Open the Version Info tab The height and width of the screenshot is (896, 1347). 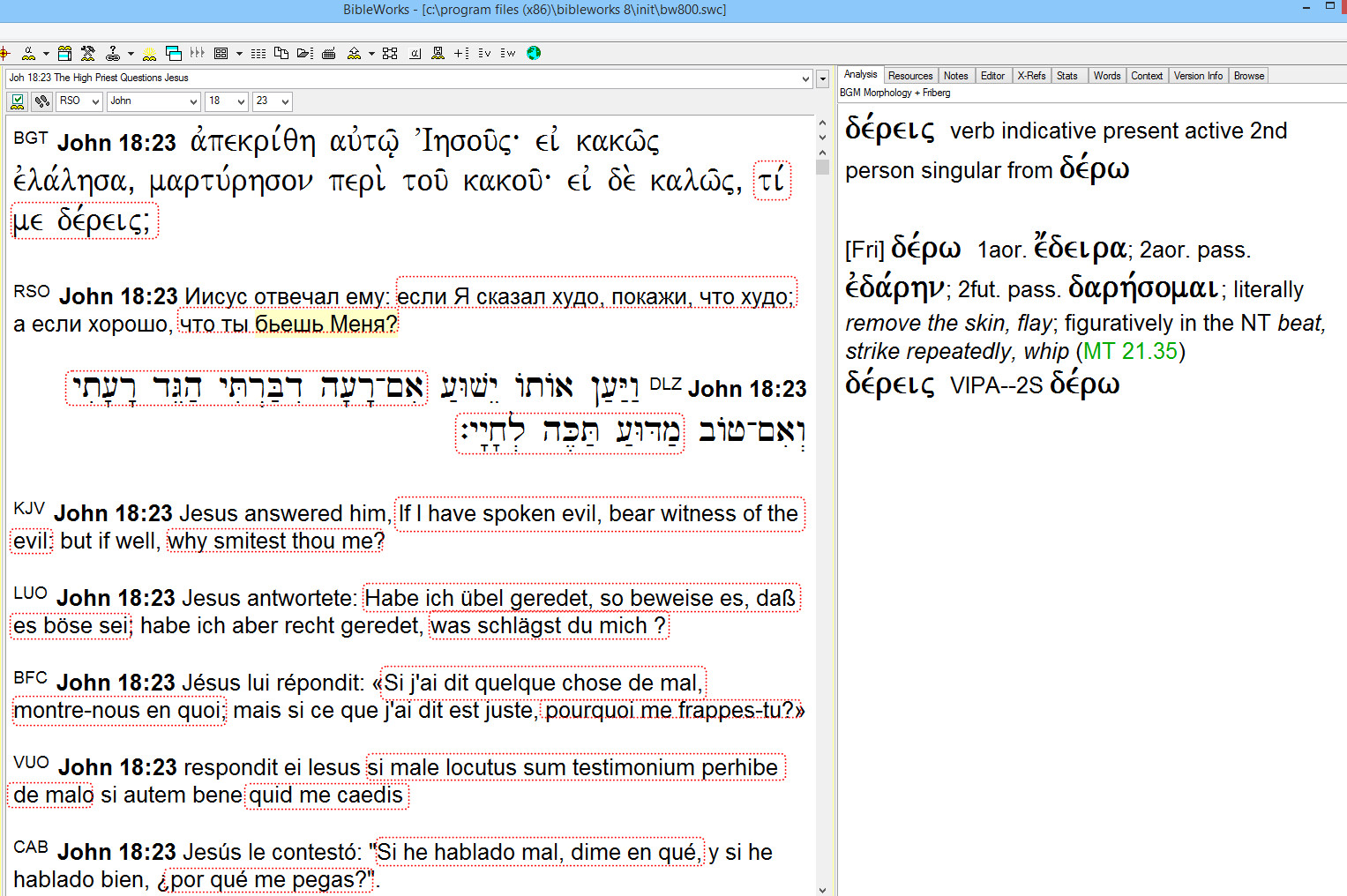pos(1198,76)
